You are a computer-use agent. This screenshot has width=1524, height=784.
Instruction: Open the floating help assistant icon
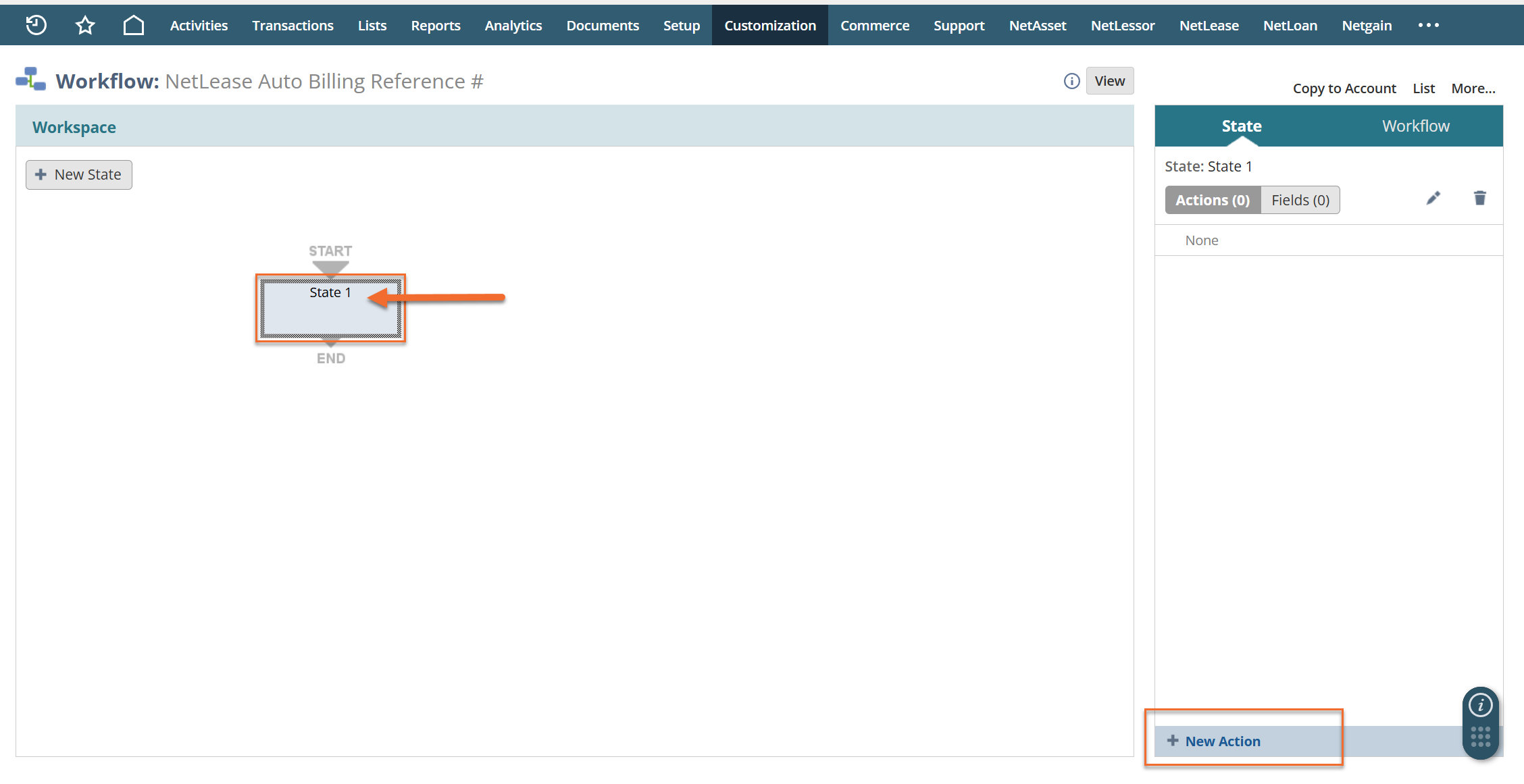tap(1480, 706)
